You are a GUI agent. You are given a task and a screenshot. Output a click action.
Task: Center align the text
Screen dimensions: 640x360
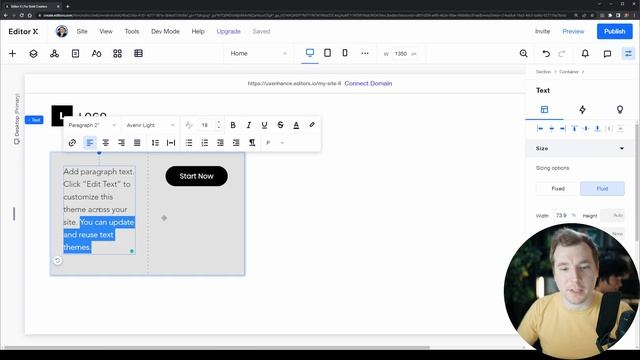coord(106,142)
